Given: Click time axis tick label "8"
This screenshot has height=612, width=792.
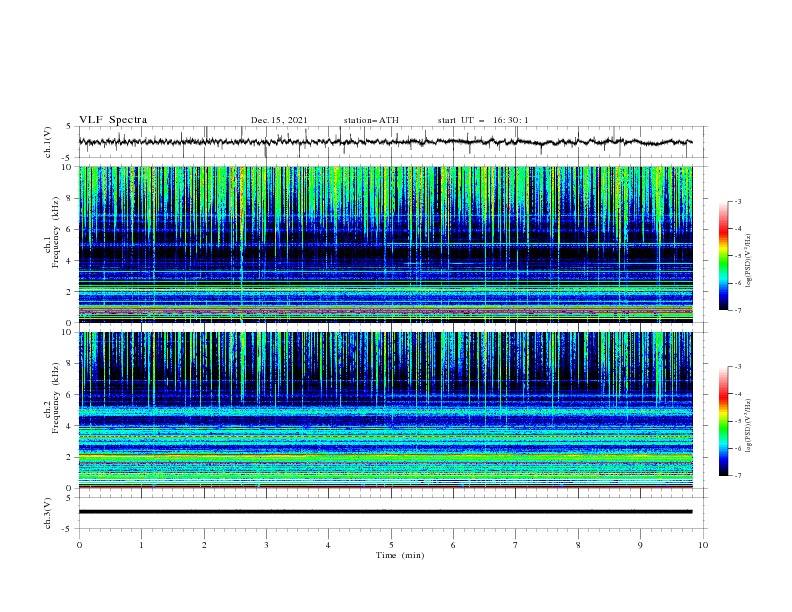Looking at the screenshot, I should 578,545.
